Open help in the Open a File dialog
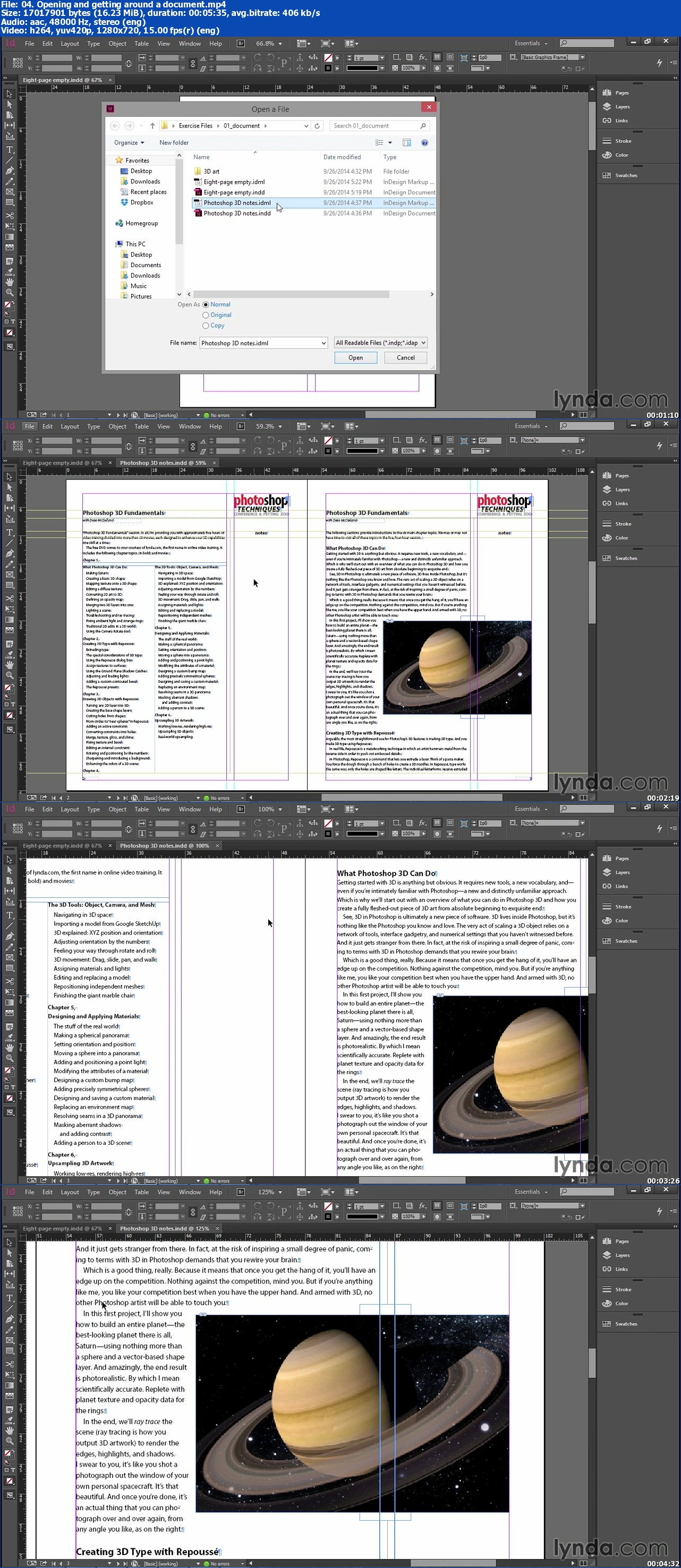The height and width of the screenshot is (1568, 681). (x=424, y=142)
